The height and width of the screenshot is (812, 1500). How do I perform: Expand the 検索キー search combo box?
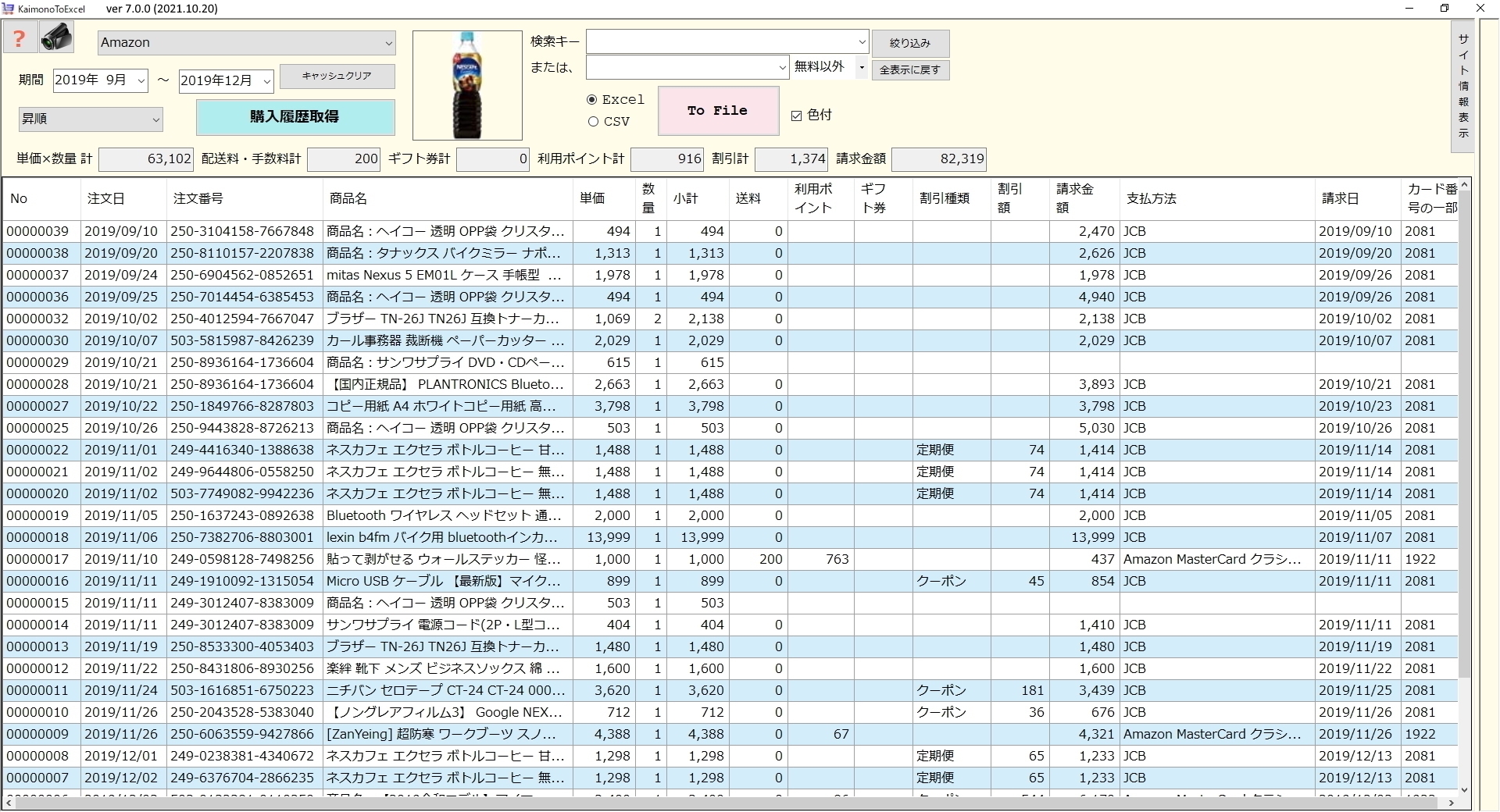tap(860, 41)
